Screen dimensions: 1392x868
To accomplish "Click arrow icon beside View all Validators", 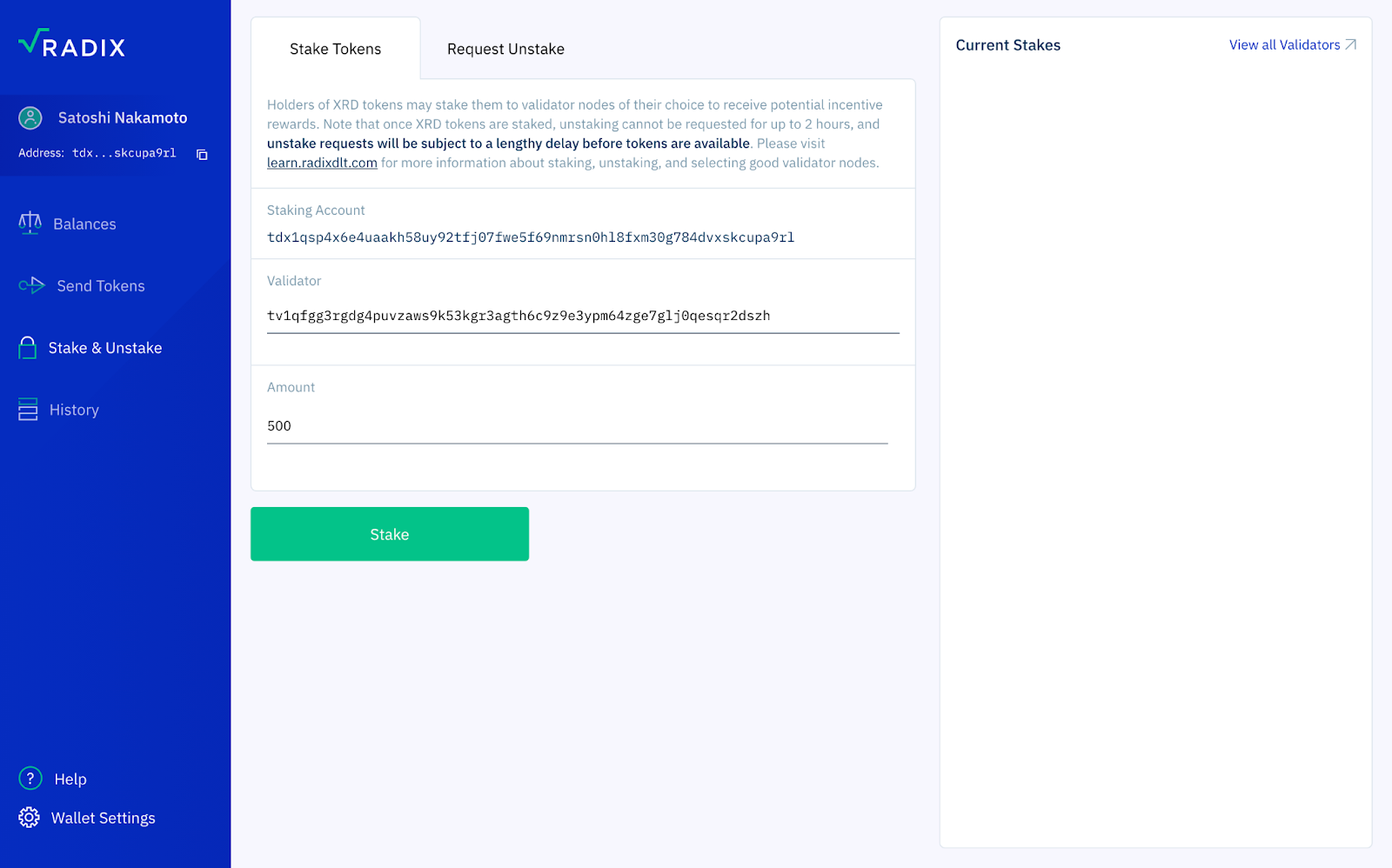I will point(1350,44).
